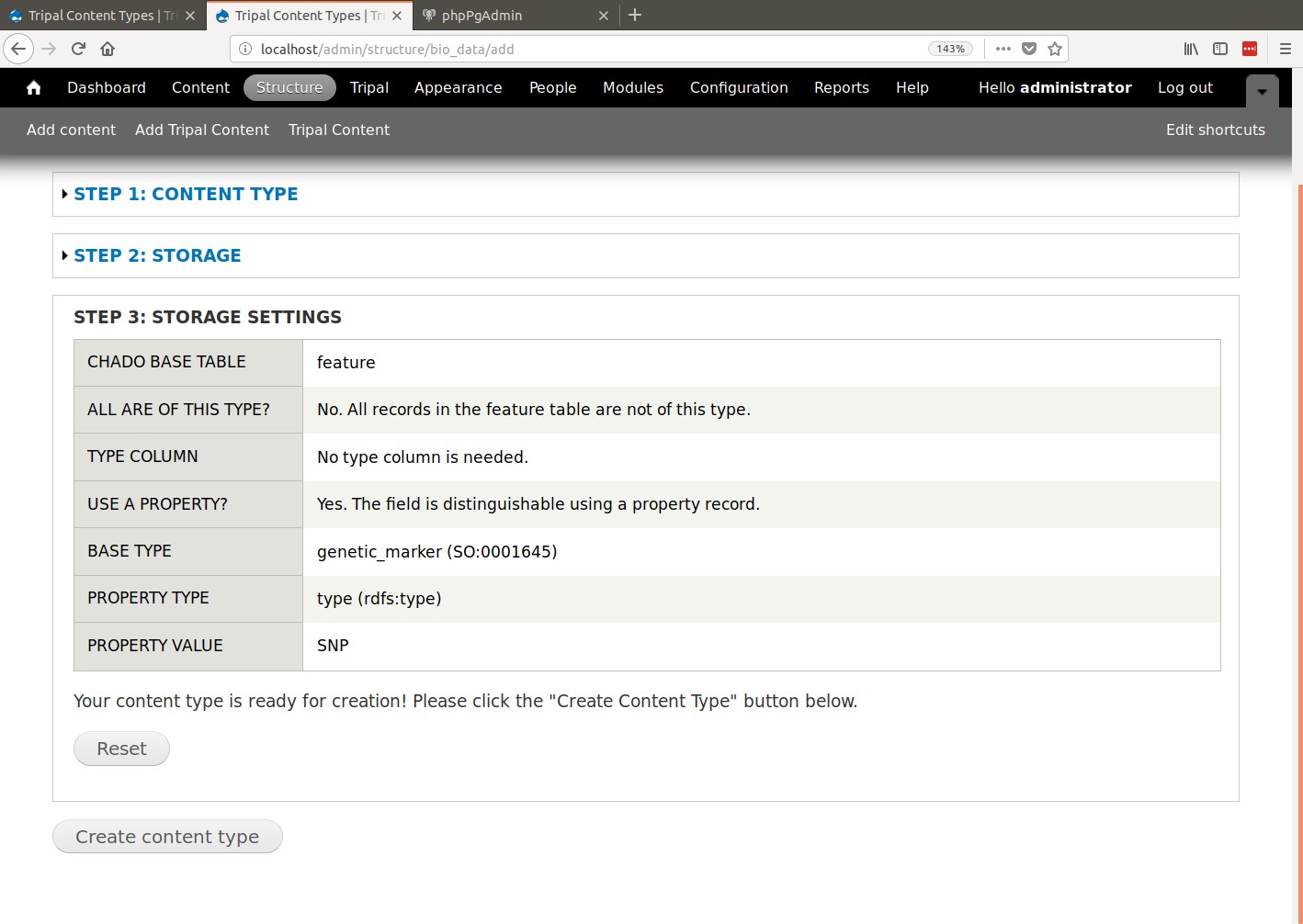Open the Tripal admin menu
Image resolution: width=1303 pixels, height=924 pixels.
pos(368,87)
